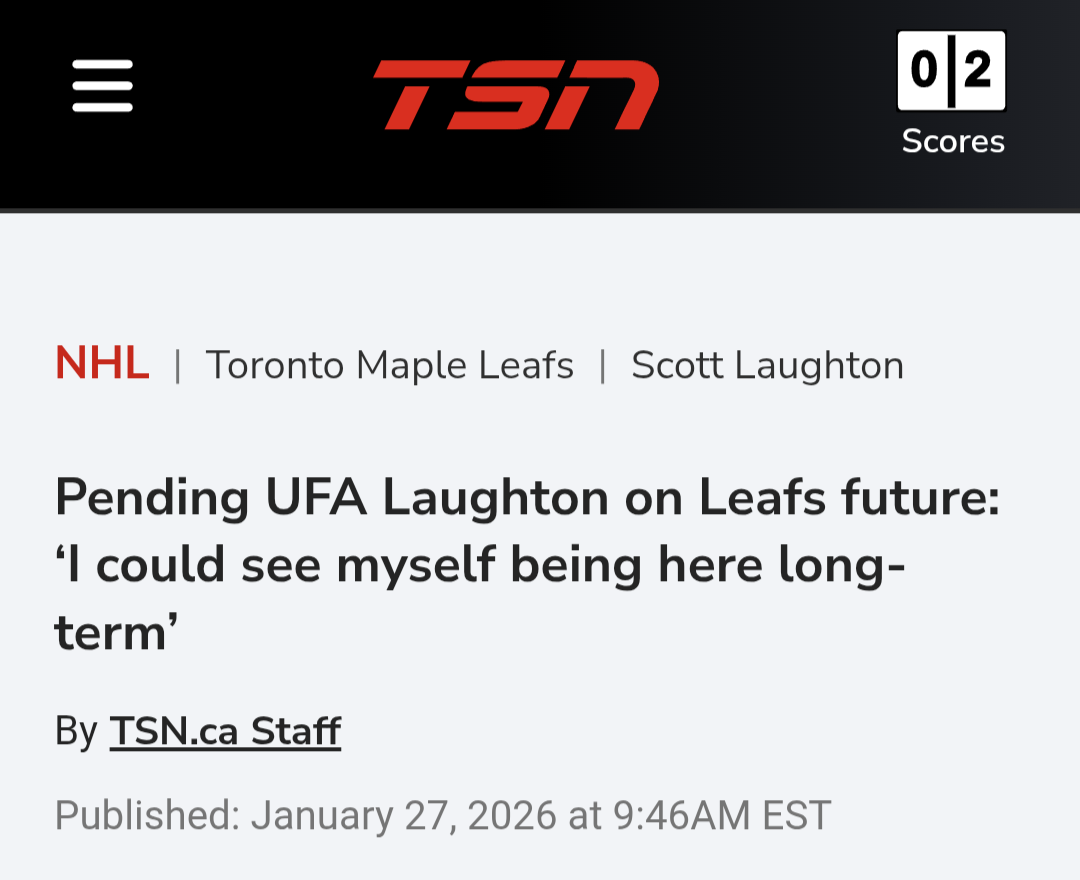Click the By text before the author
The width and height of the screenshot is (1080, 880).
(76, 731)
